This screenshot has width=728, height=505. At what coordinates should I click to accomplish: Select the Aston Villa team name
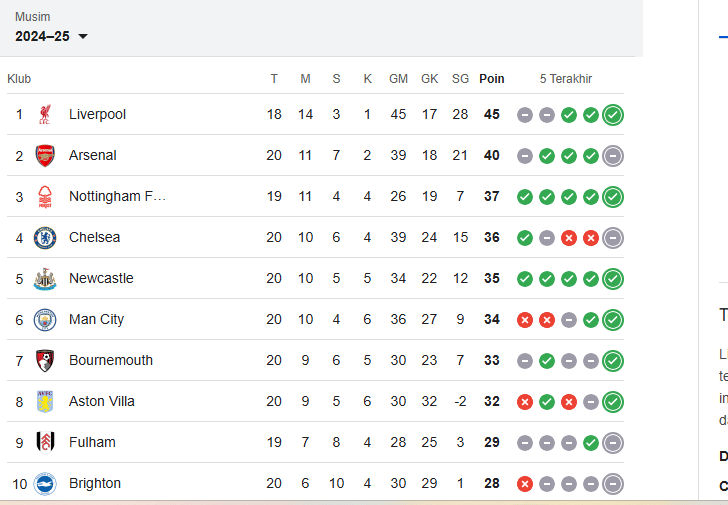102,401
